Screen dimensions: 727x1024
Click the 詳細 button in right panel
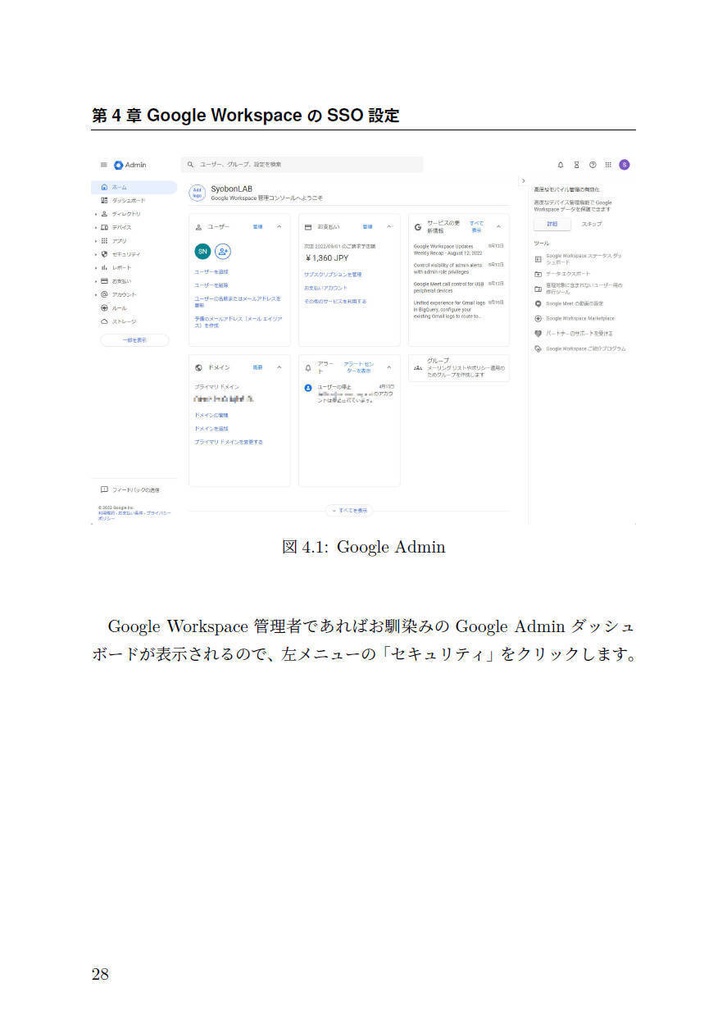tap(552, 224)
